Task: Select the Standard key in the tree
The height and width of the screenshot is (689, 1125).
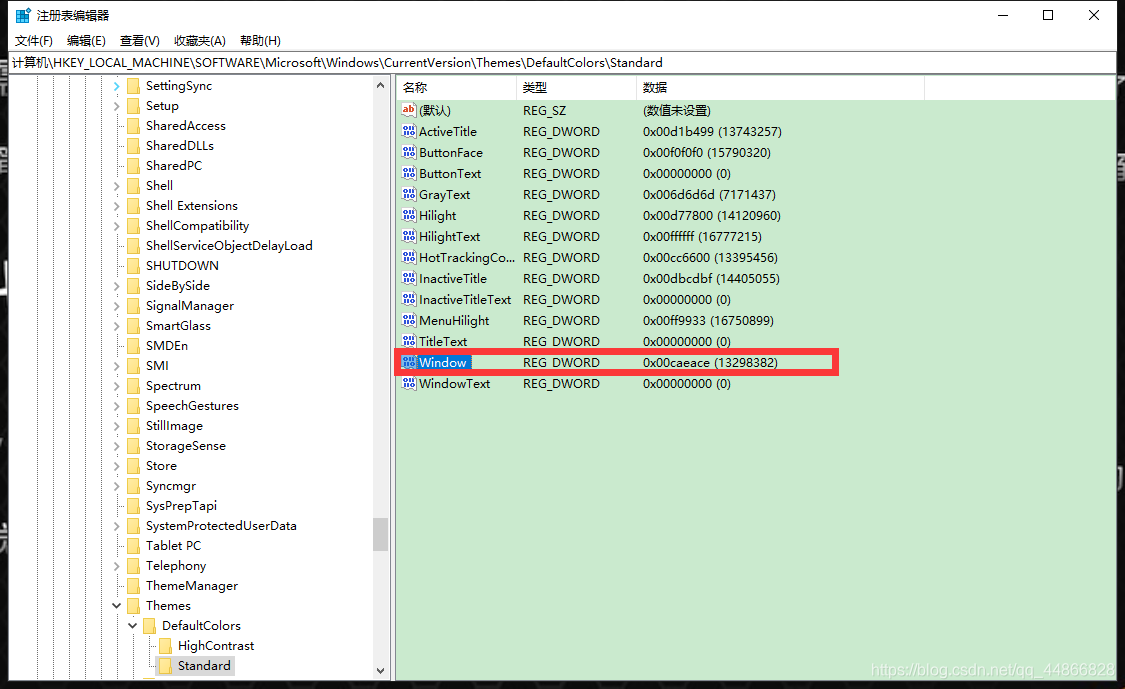Action: (204, 666)
